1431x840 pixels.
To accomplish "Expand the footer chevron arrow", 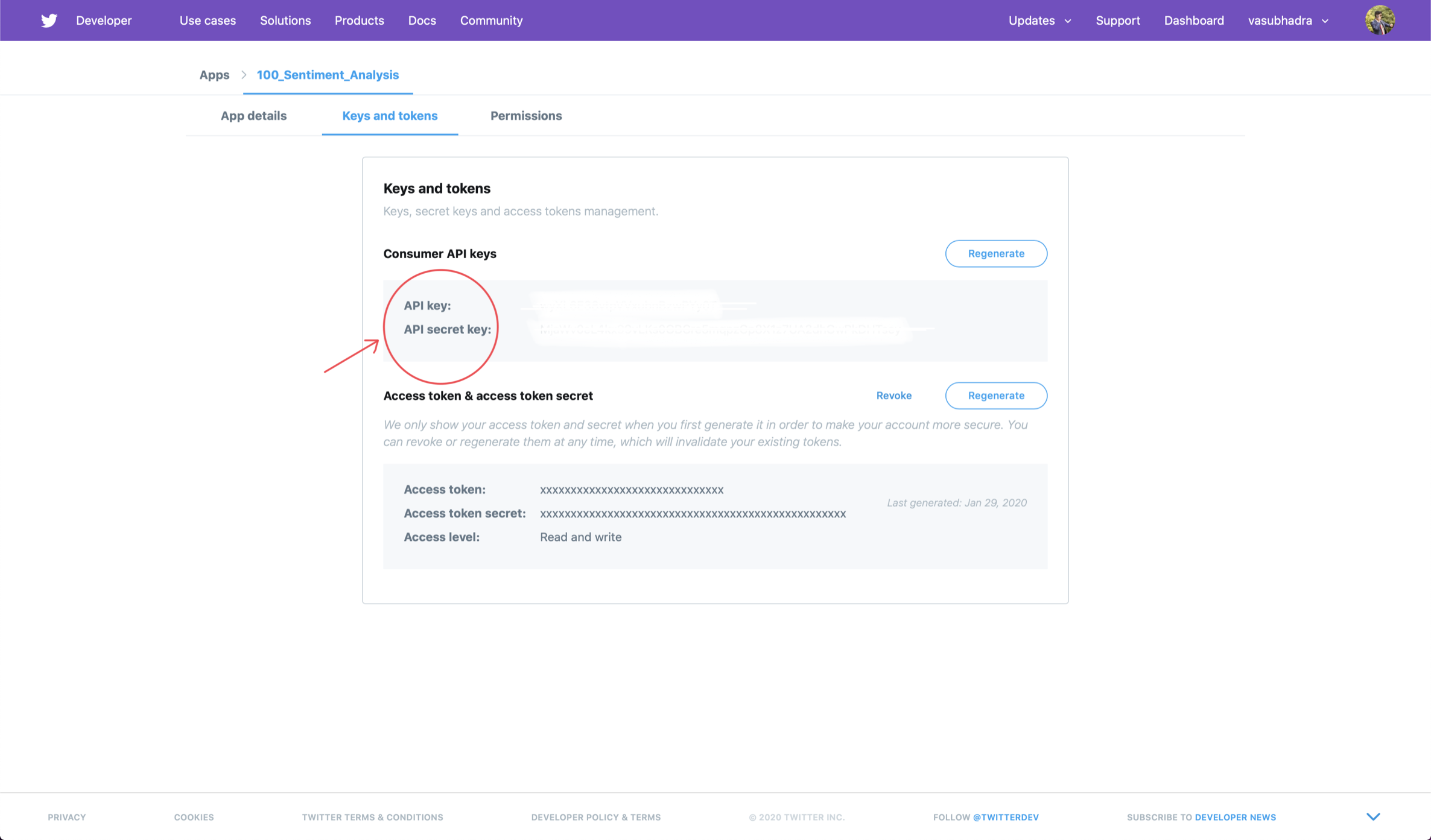I will click(x=1373, y=816).
